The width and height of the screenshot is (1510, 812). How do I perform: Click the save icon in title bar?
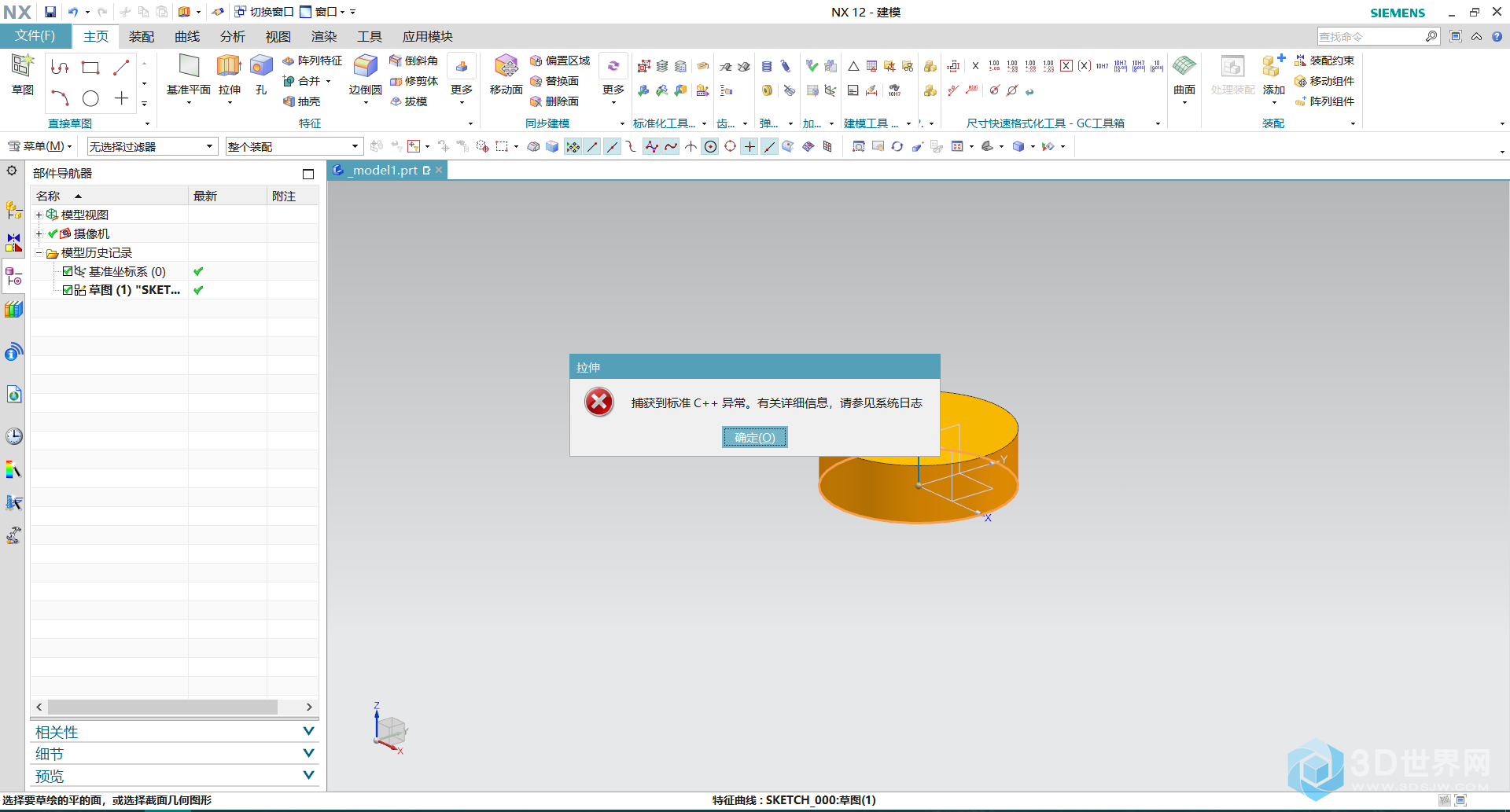pos(50,12)
